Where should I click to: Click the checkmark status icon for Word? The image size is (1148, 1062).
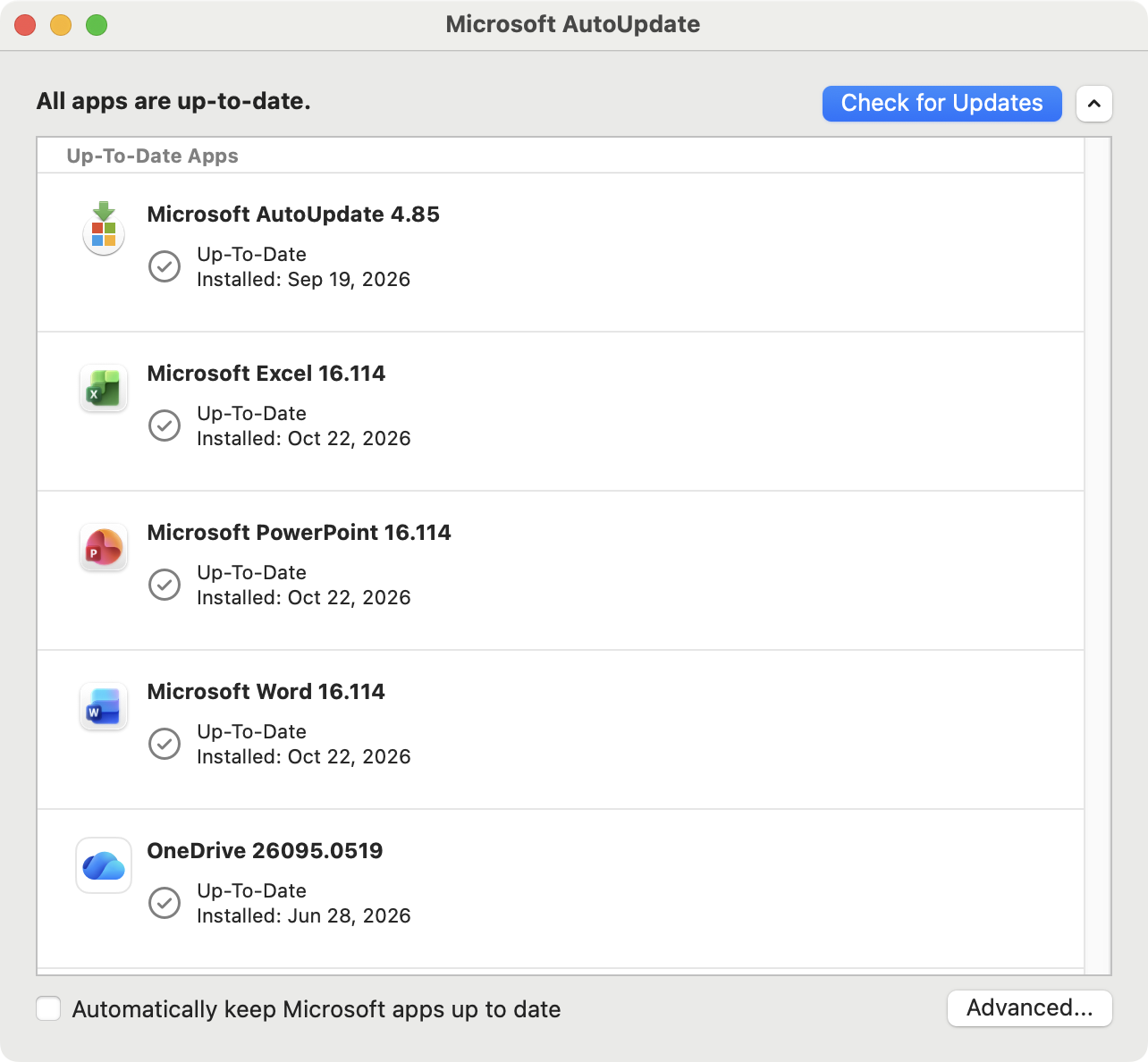[165, 744]
